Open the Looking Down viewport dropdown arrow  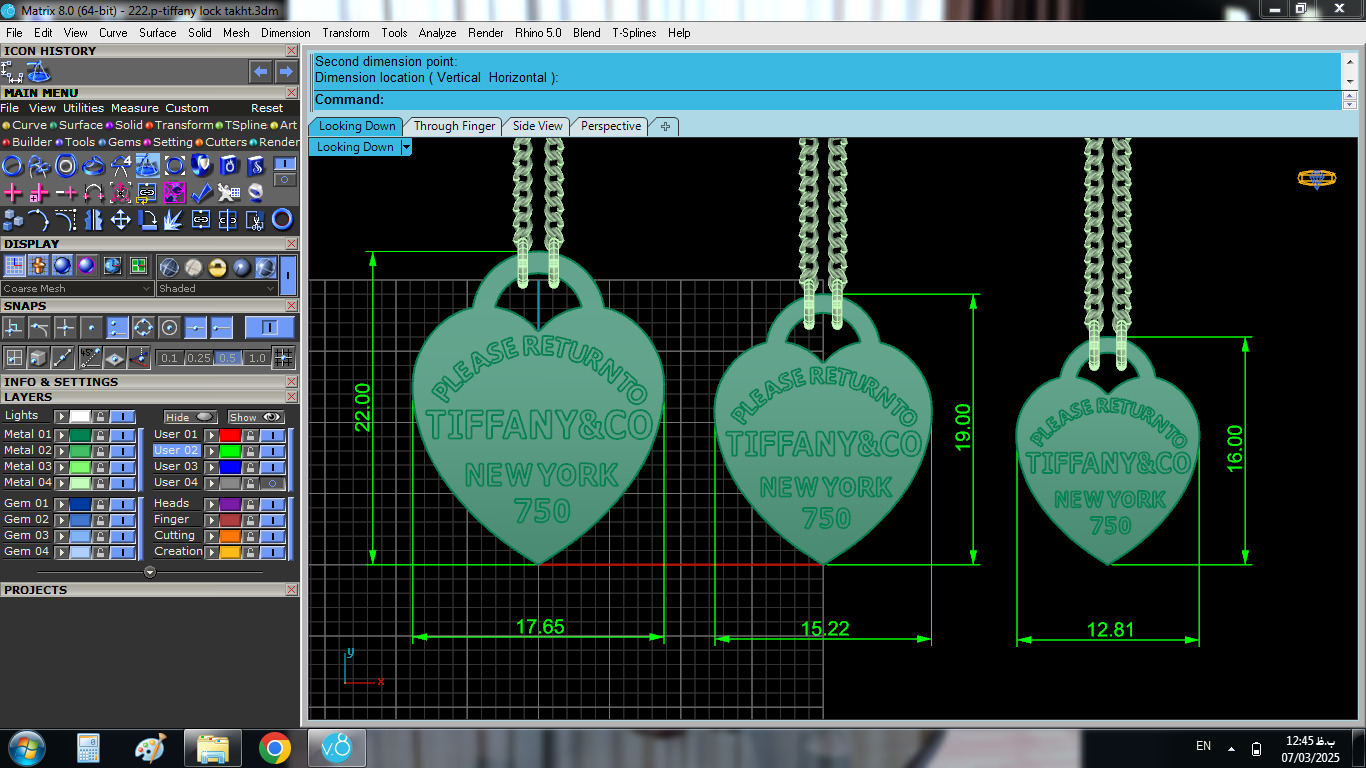pyautogui.click(x=406, y=147)
